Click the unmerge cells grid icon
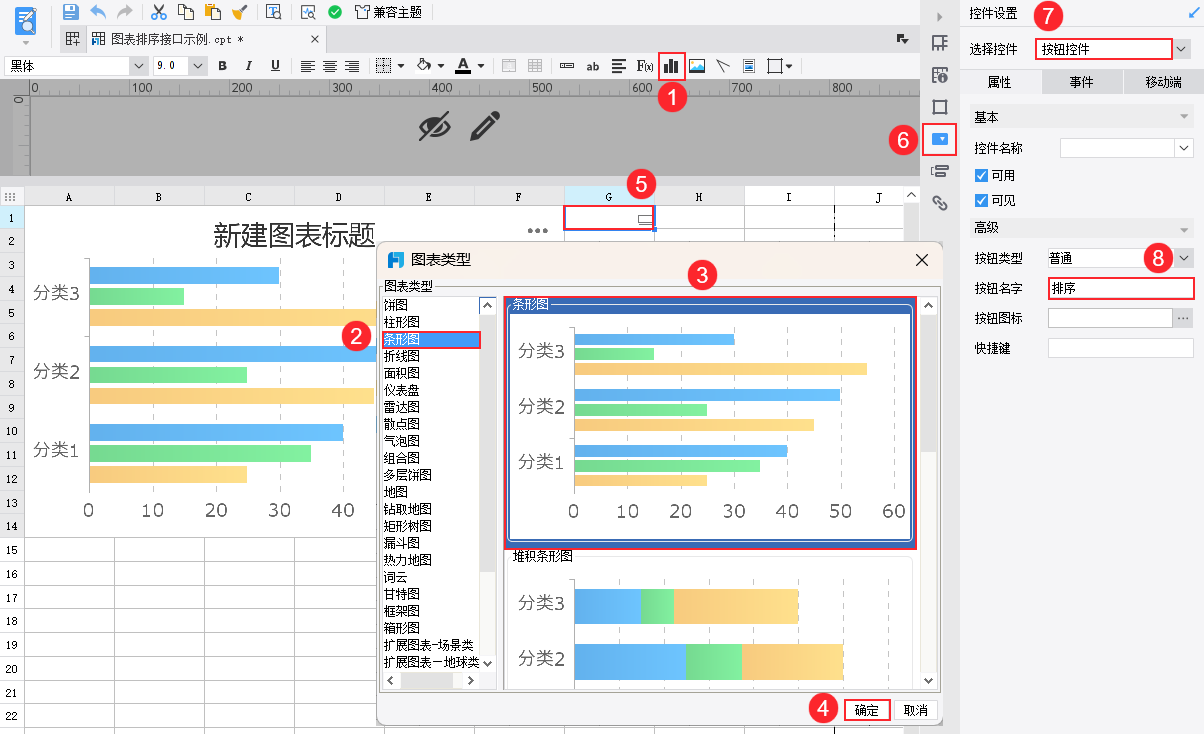This screenshot has height=734, width=1204. coord(535,66)
